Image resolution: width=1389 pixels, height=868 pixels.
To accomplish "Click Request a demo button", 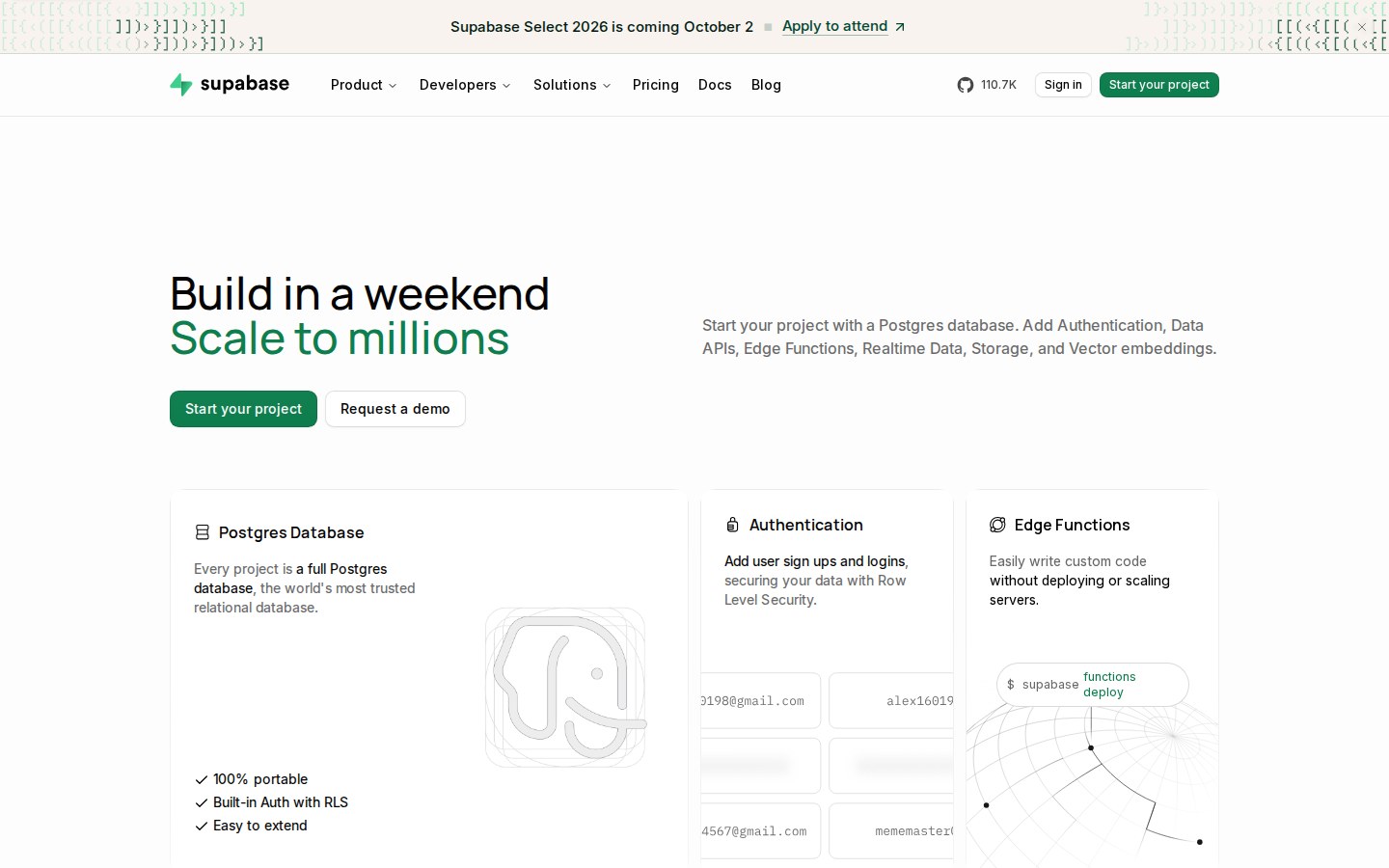I will point(395,409).
